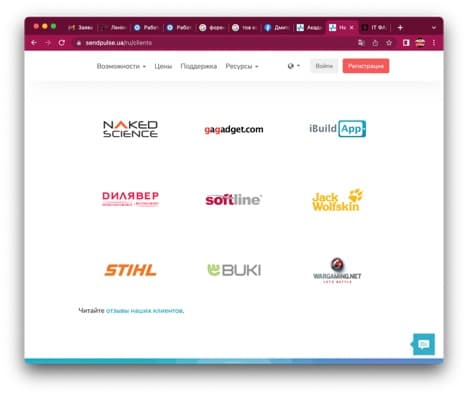This screenshot has height=396, width=468.
Task: Open the translate page icon
Action: point(361,43)
